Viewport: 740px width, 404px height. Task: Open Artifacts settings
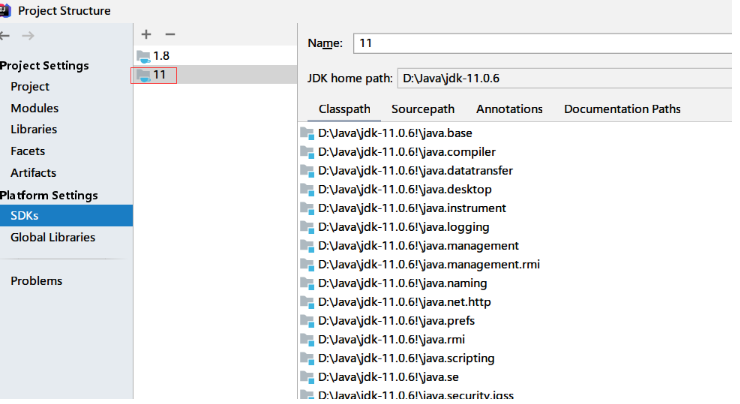[33, 173]
